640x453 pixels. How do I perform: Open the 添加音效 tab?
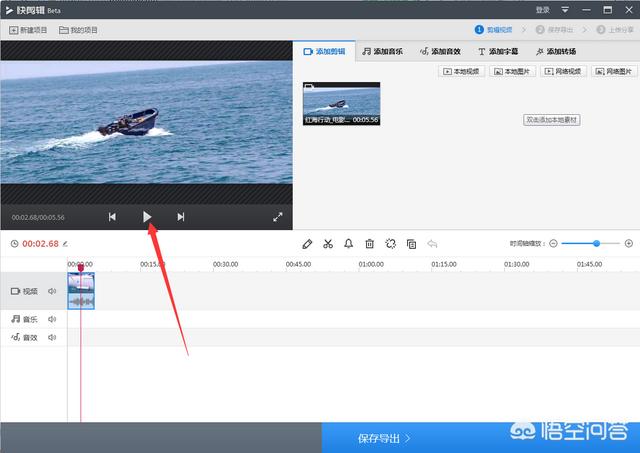point(440,51)
